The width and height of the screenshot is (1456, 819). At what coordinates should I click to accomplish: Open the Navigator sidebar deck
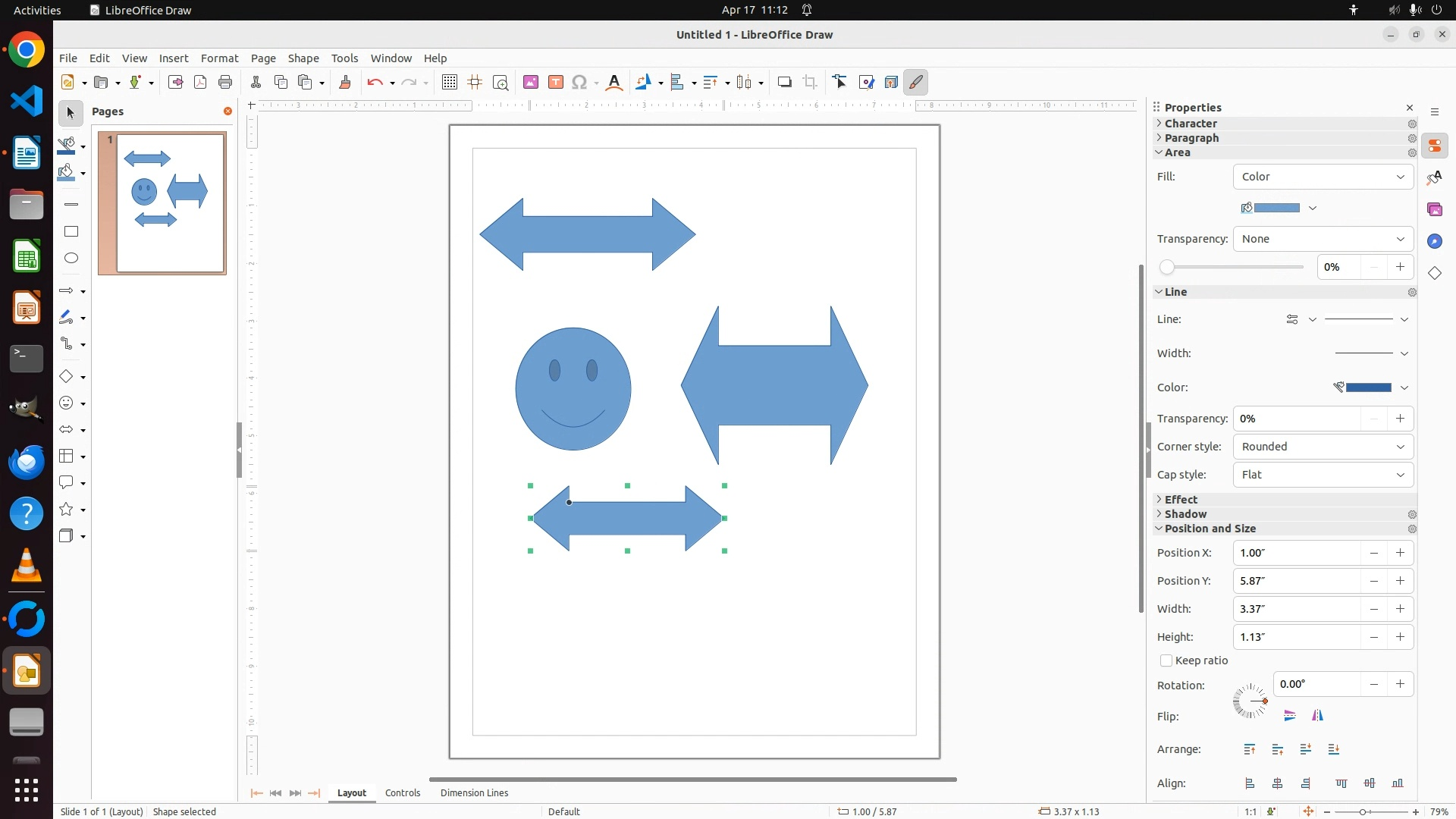tap(1435, 241)
